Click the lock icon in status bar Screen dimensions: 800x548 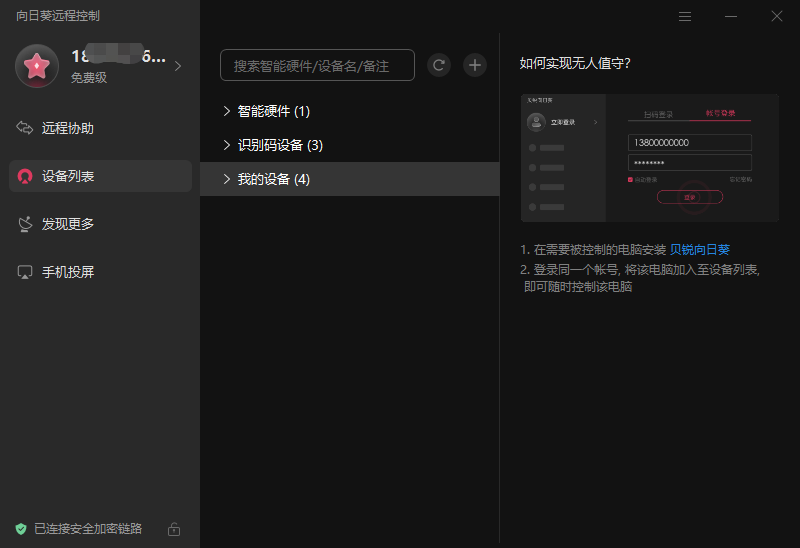coord(174,529)
